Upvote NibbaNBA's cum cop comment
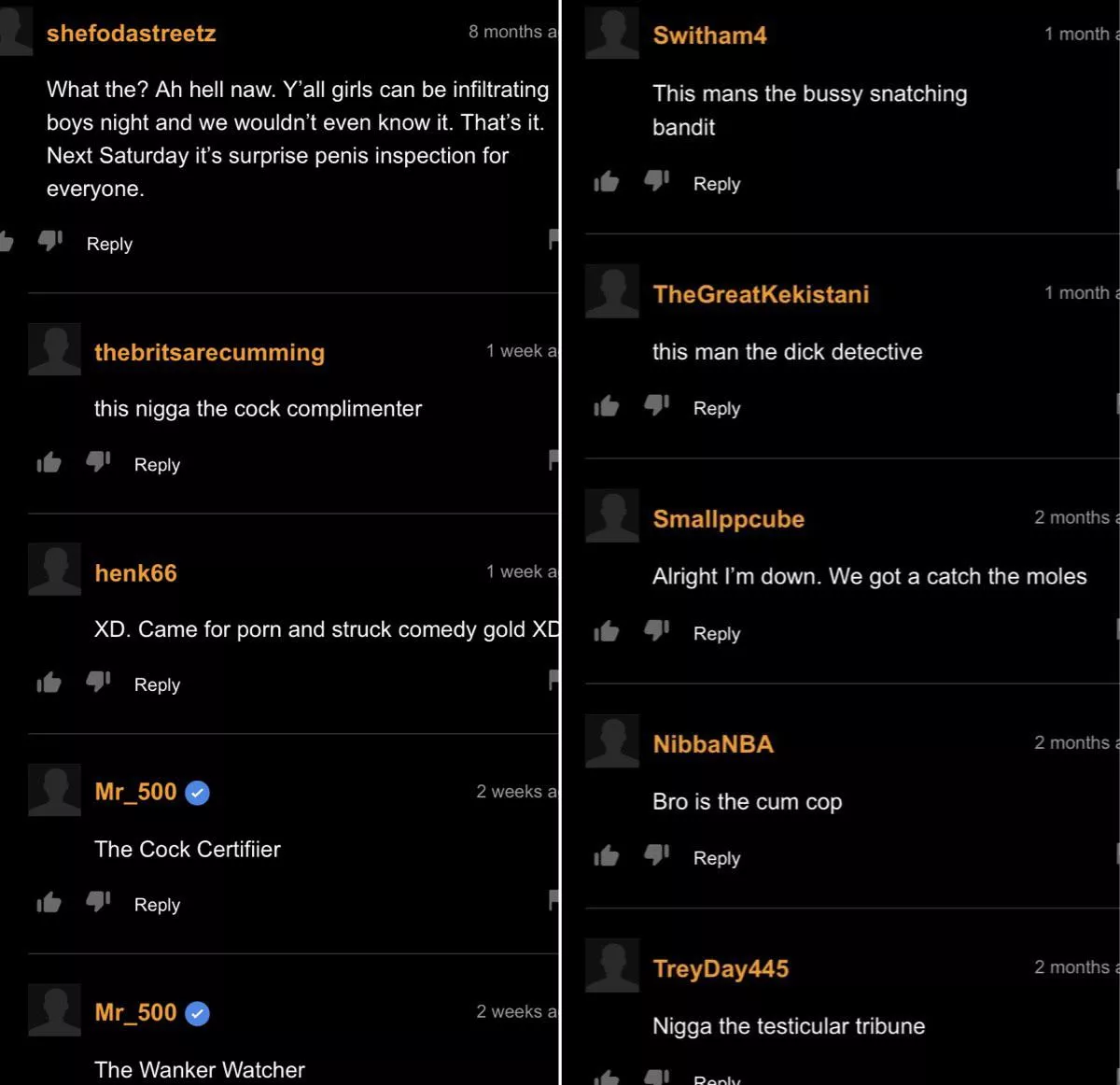The height and width of the screenshot is (1085, 1120). [607, 855]
